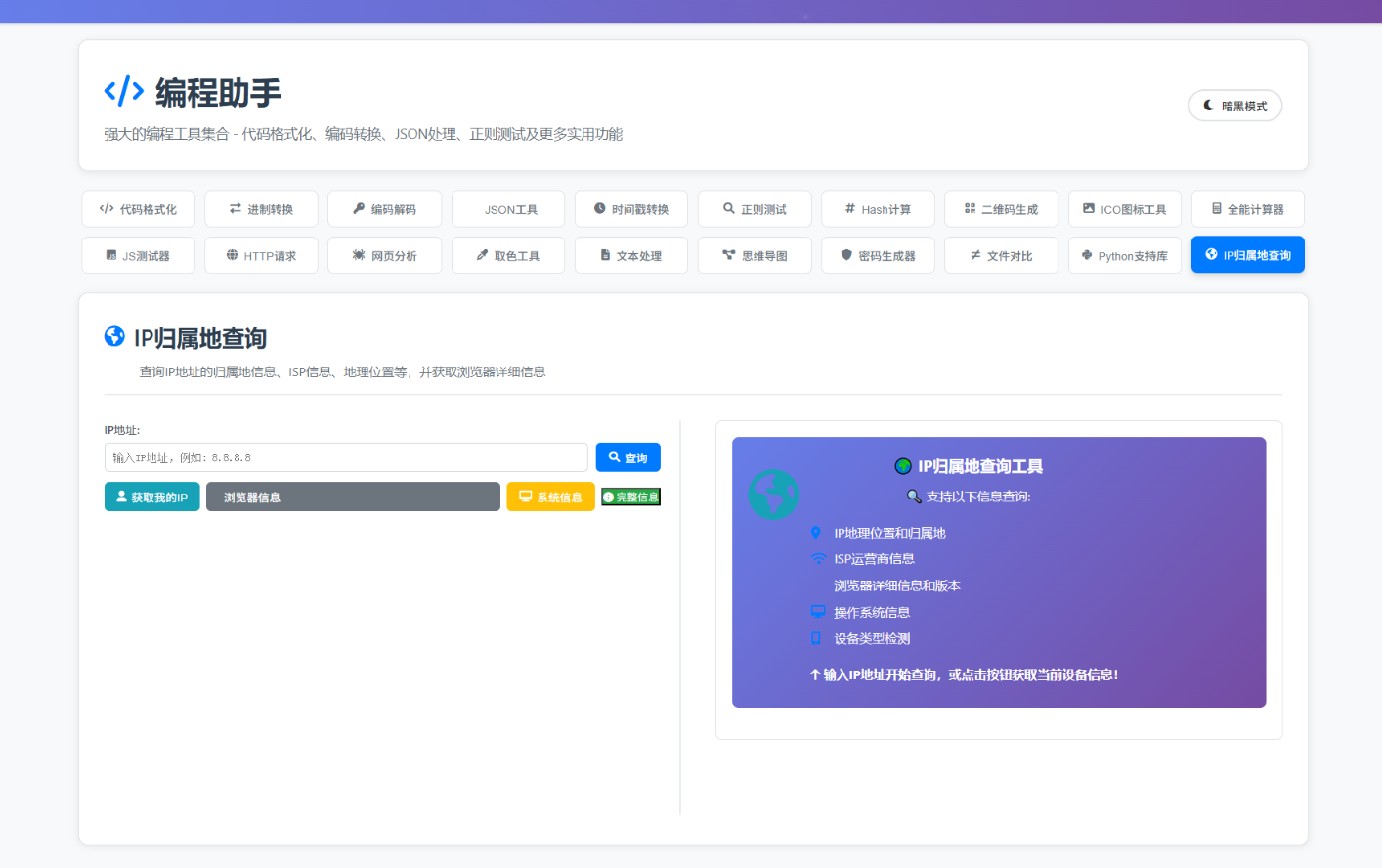Click the blue code brackets logo
Image resolution: width=1382 pixels, height=868 pixels.
coord(124,92)
